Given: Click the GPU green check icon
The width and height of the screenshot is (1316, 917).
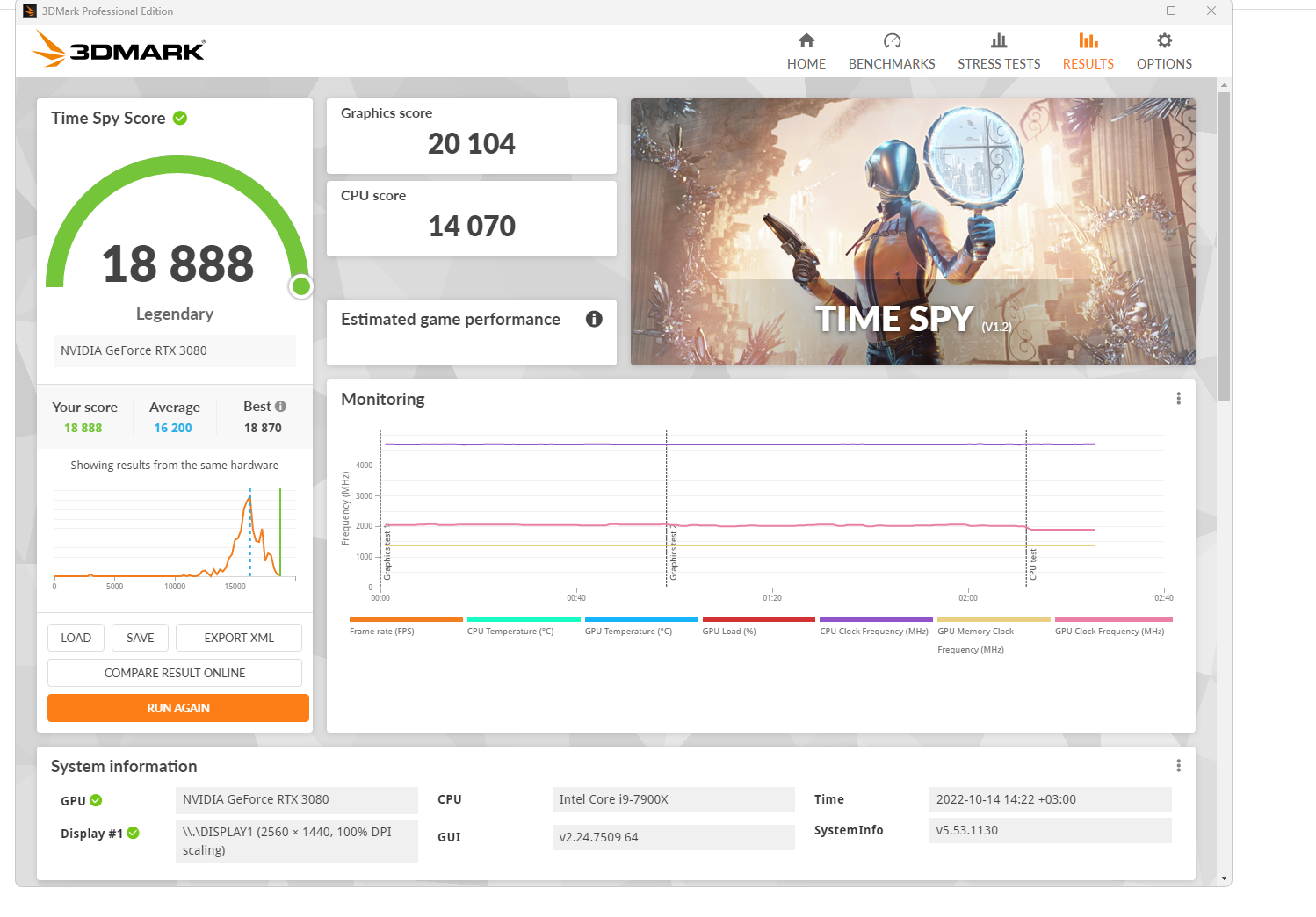Looking at the screenshot, I should tap(96, 800).
